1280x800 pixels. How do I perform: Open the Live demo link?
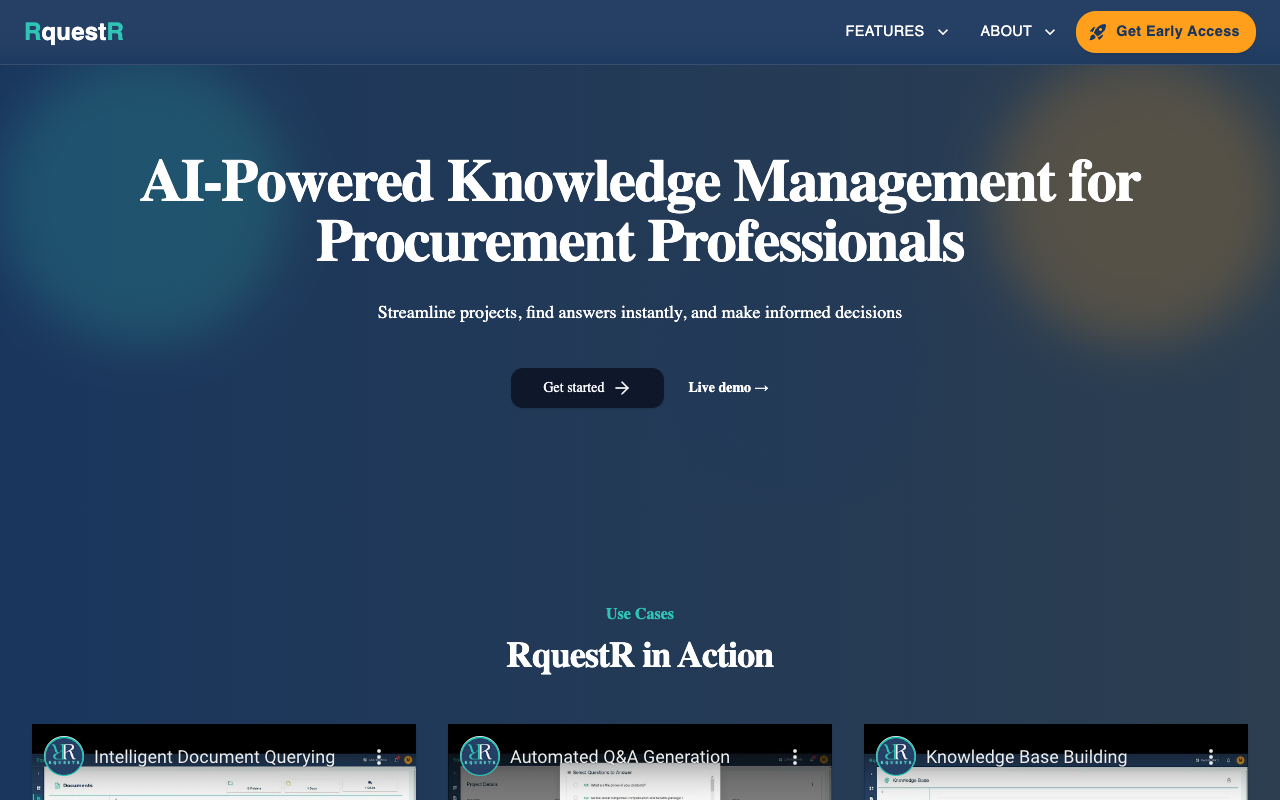click(729, 388)
